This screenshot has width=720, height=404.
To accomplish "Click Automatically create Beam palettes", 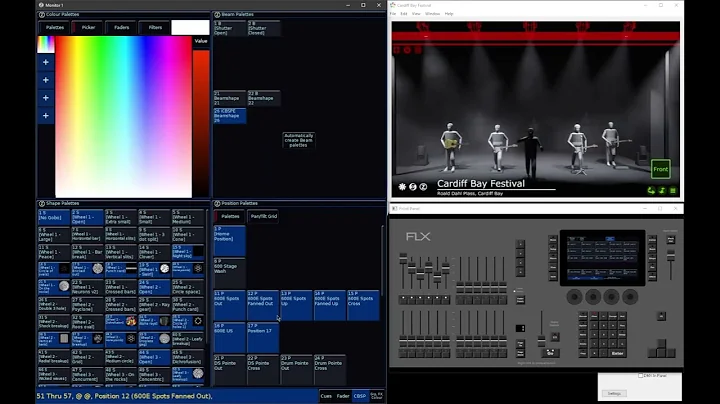I will (x=298, y=140).
